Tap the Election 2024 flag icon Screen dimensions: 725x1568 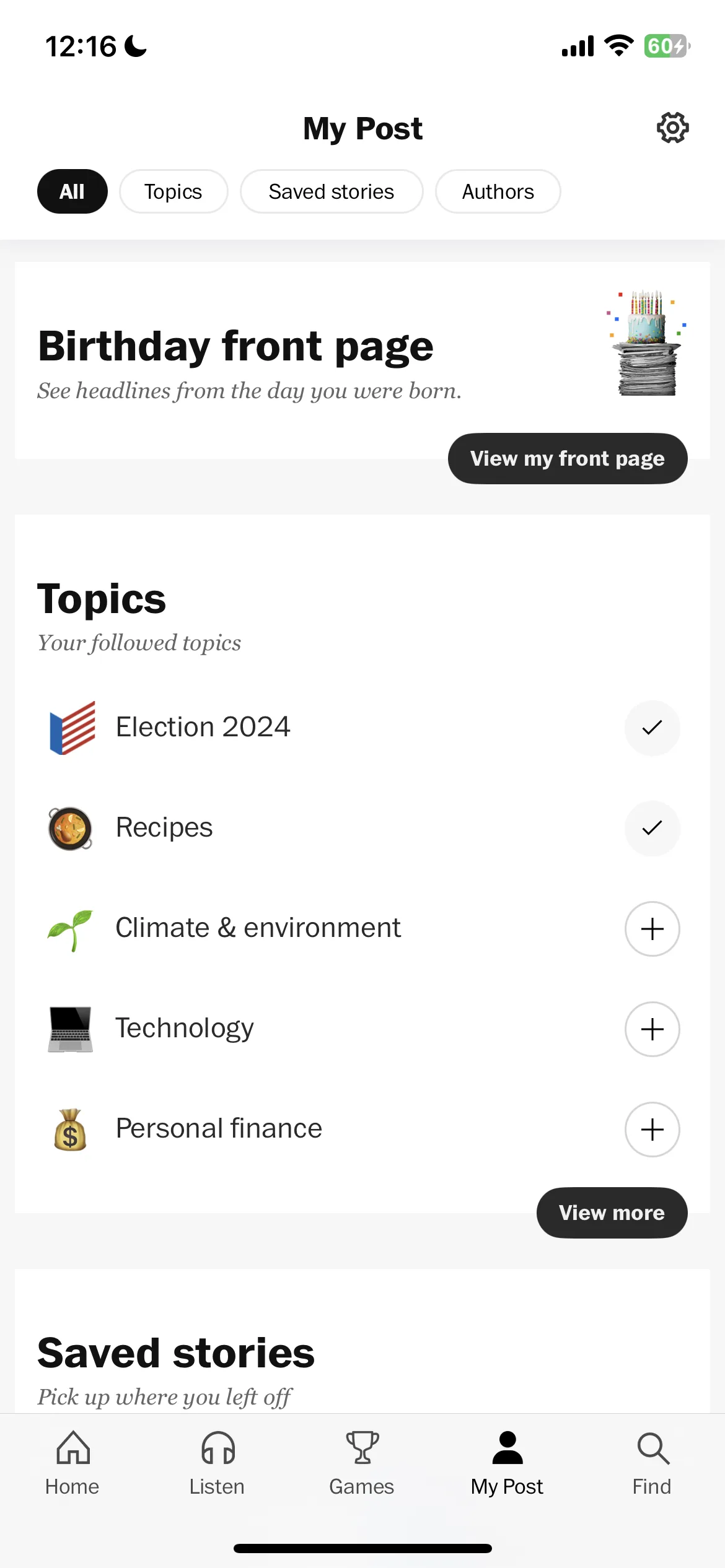(72, 728)
